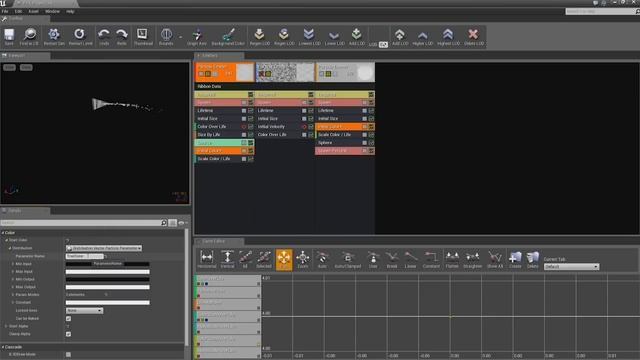Click the Max Input white color bar

[x=108, y=272]
